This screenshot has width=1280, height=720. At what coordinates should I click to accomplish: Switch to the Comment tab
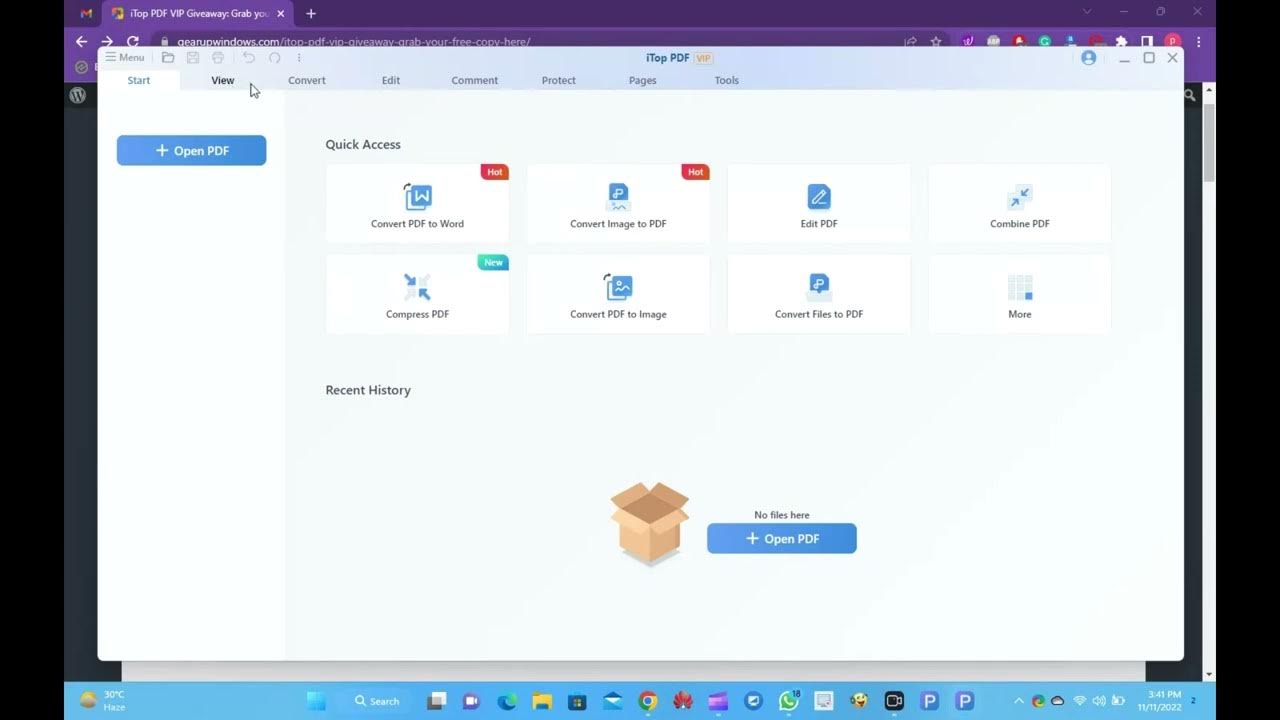[475, 80]
